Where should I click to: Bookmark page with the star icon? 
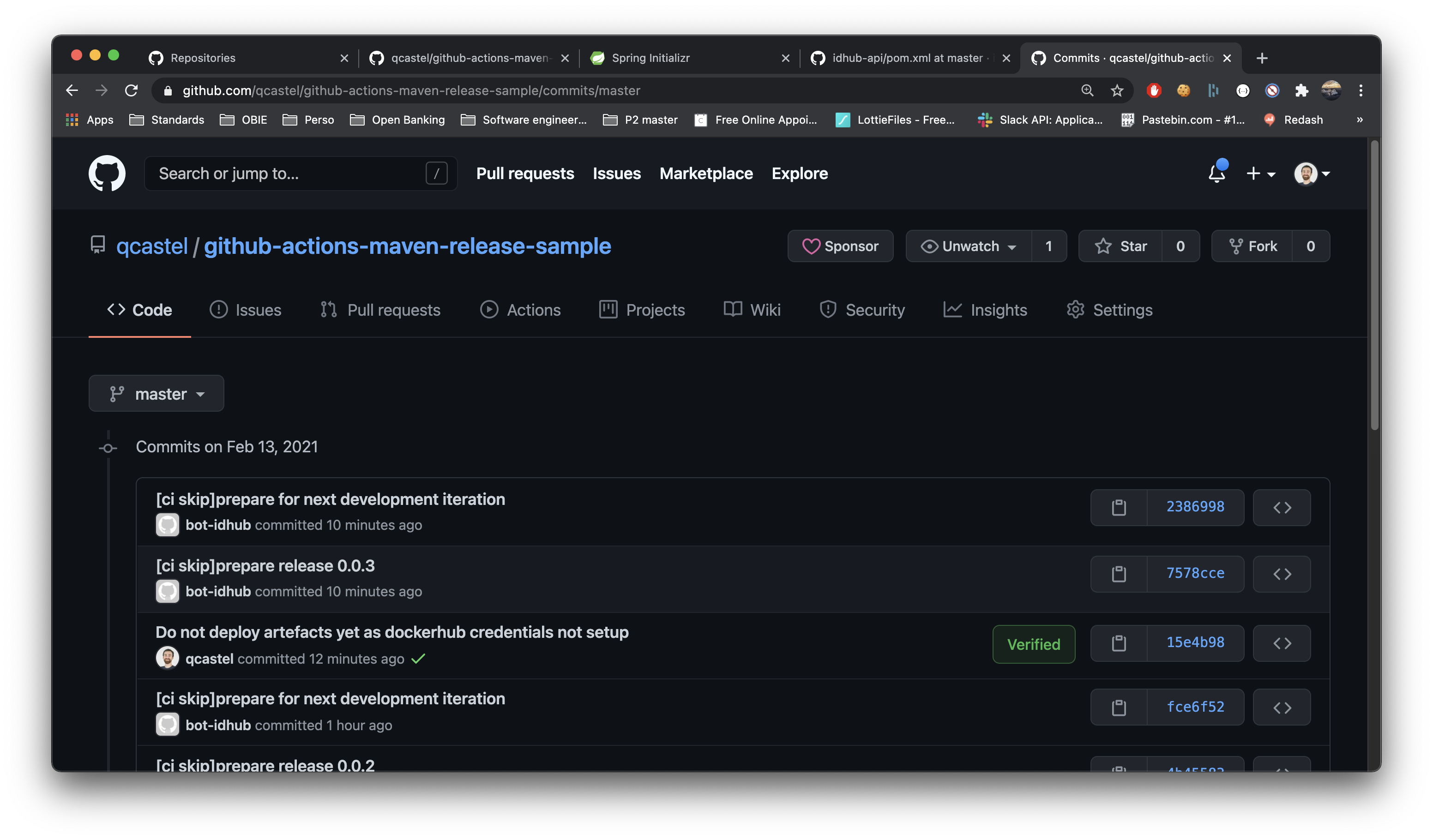click(1117, 90)
